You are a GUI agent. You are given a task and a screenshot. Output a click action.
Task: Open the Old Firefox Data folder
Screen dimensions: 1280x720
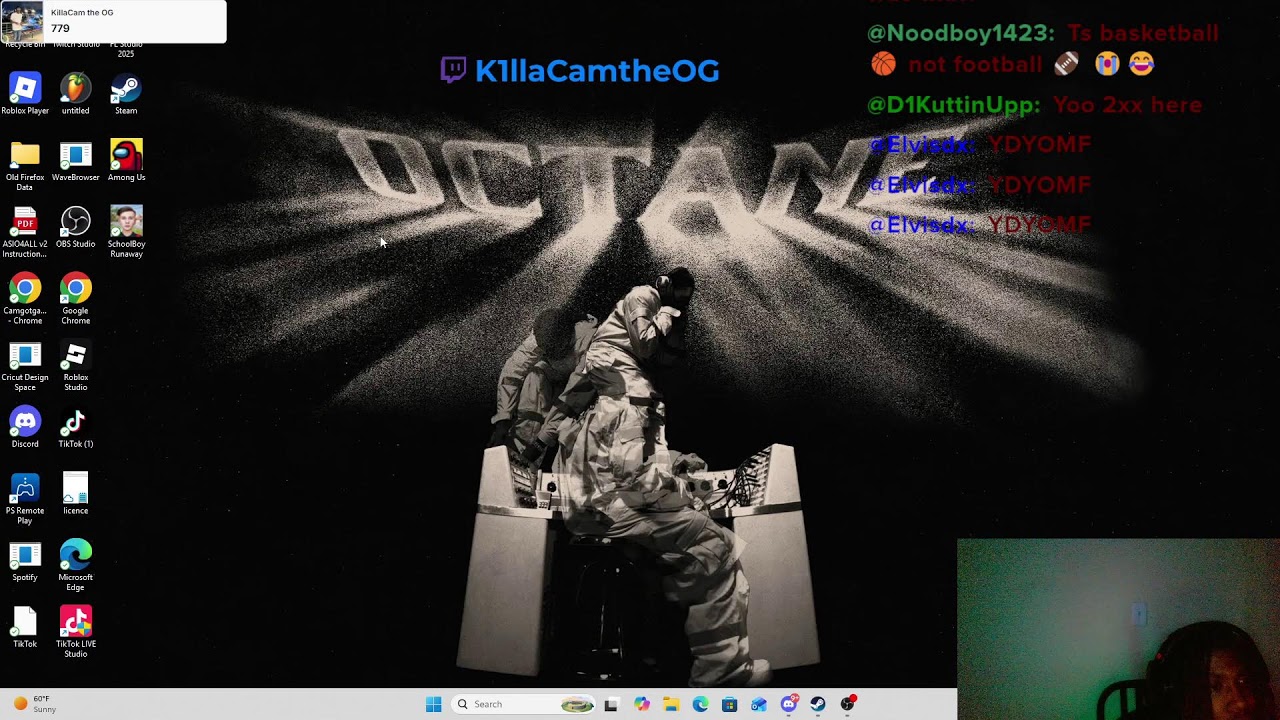pos(25,166)
